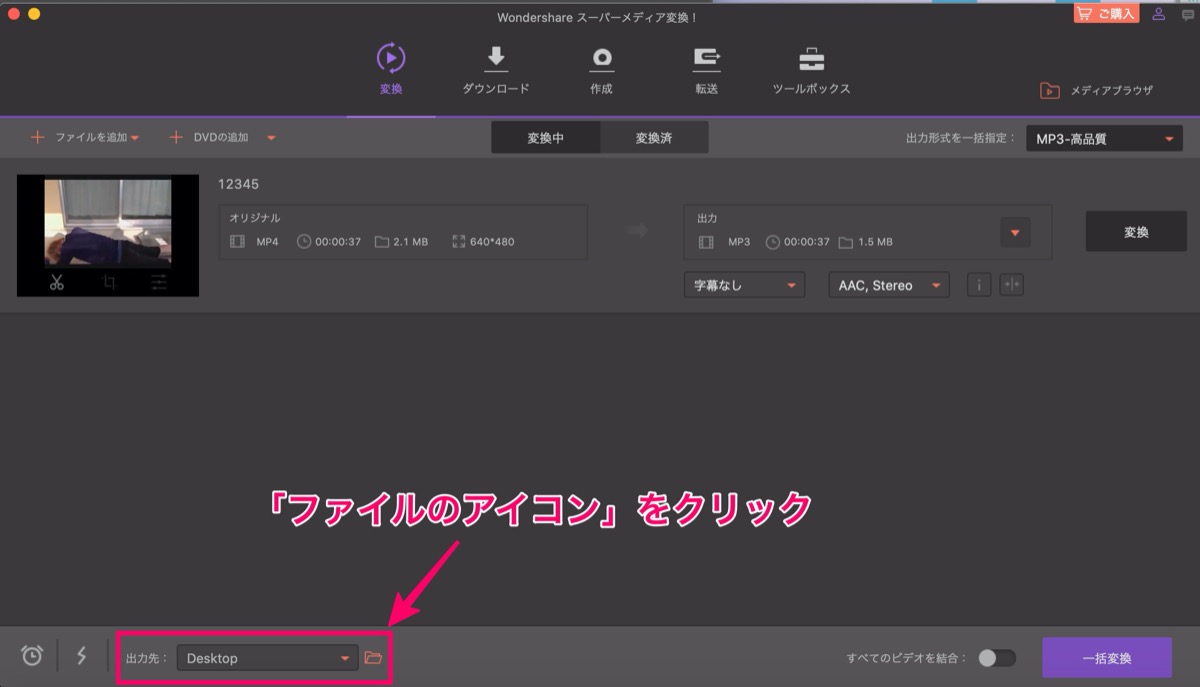
Task: Switch to the 変換 tab
Action: point(391,69)
